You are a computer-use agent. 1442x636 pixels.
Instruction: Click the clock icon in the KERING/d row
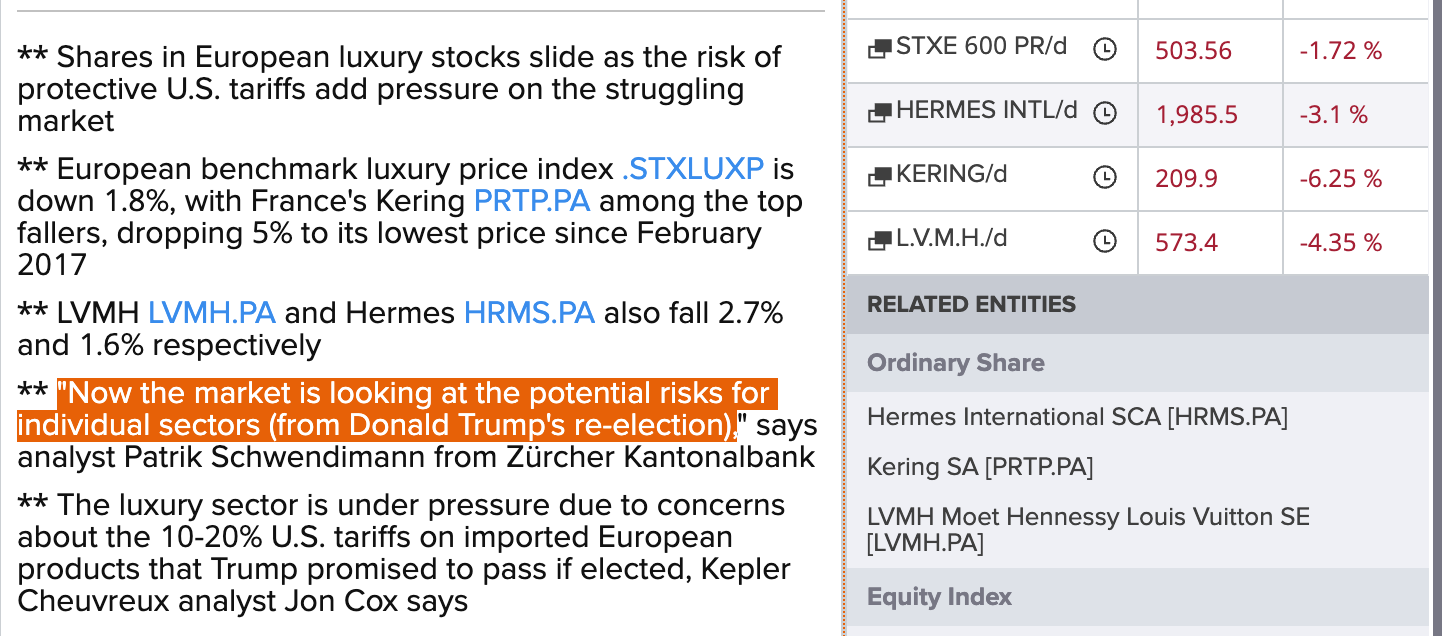click(1104, 177)
